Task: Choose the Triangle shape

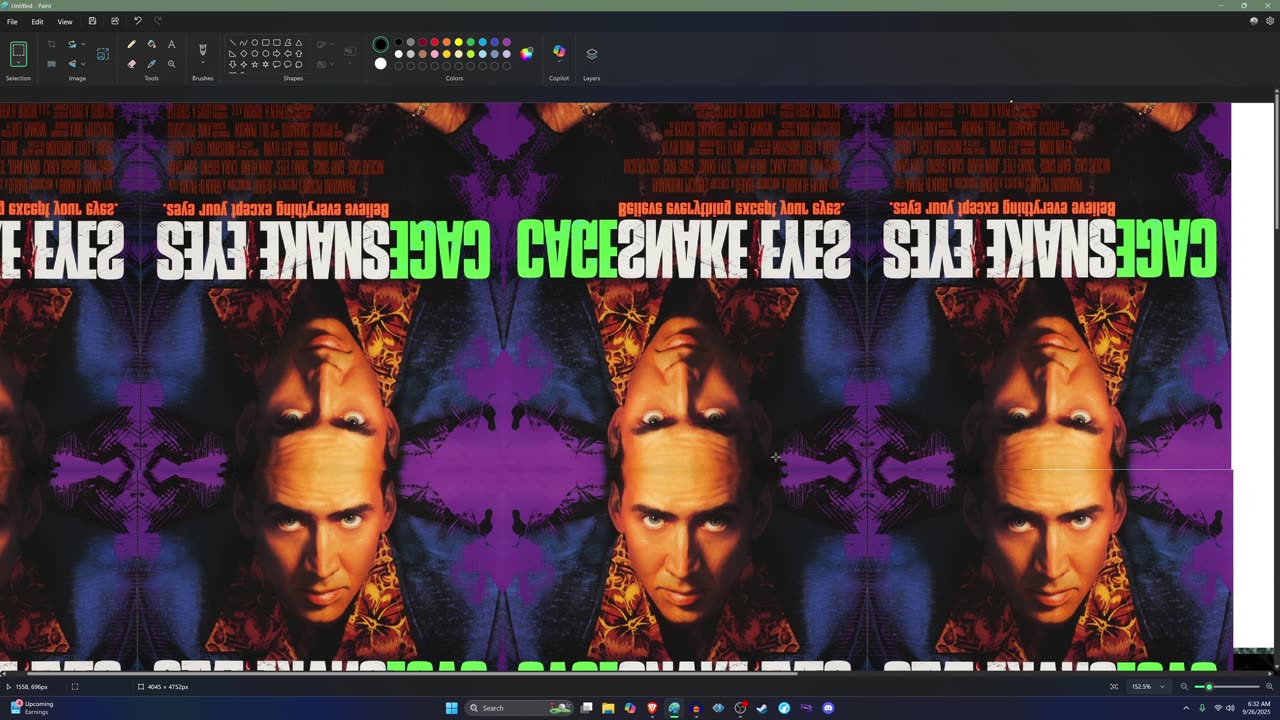Action: (298, 43)
